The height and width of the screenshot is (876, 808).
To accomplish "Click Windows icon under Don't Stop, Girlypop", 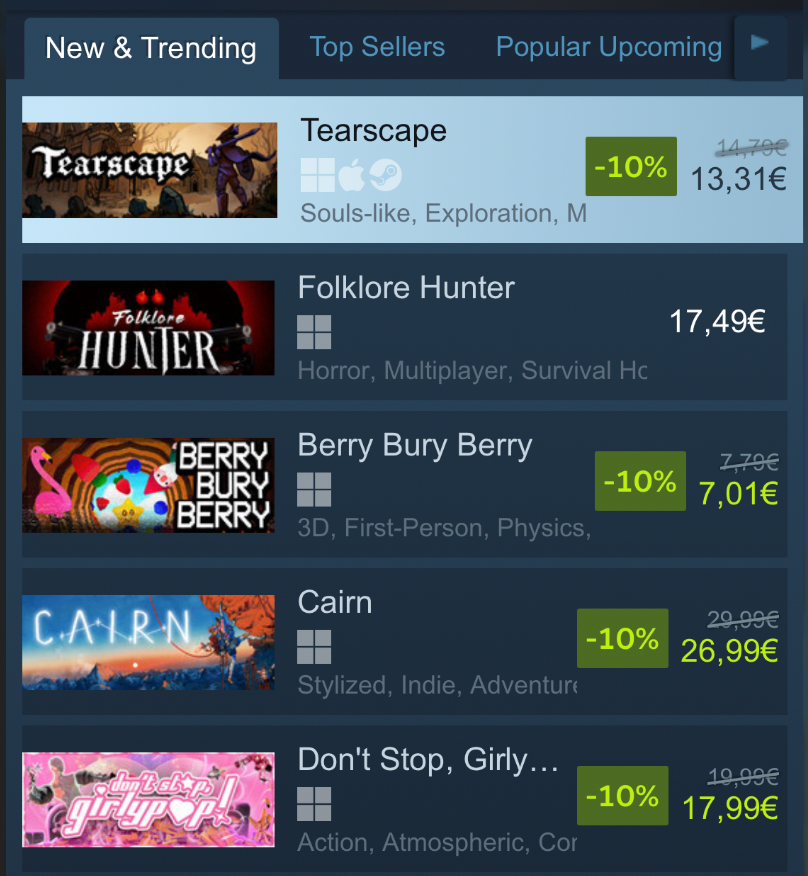I will [x=314, y=804].
